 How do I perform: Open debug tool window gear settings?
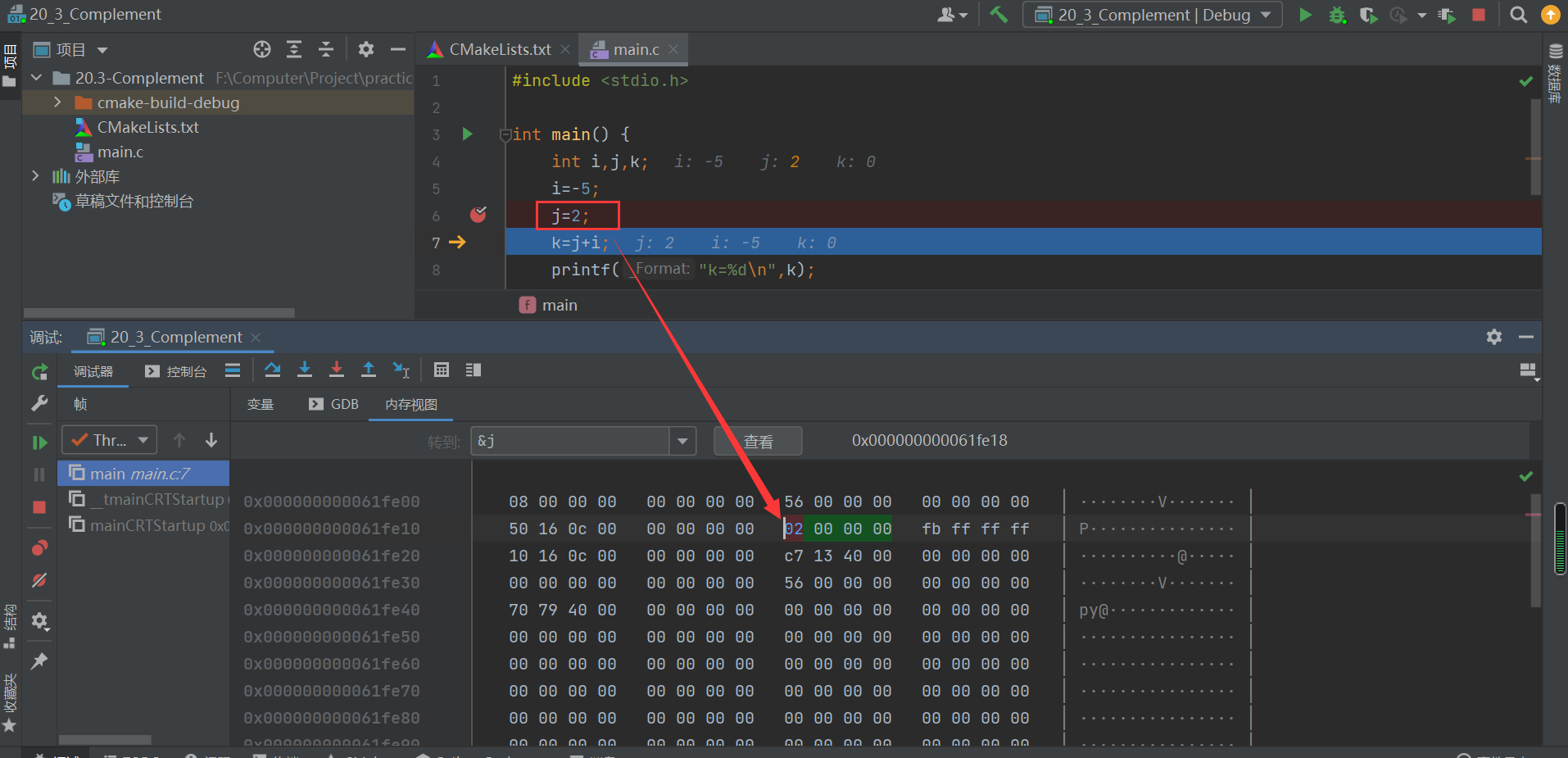(x=1494, y=337)
